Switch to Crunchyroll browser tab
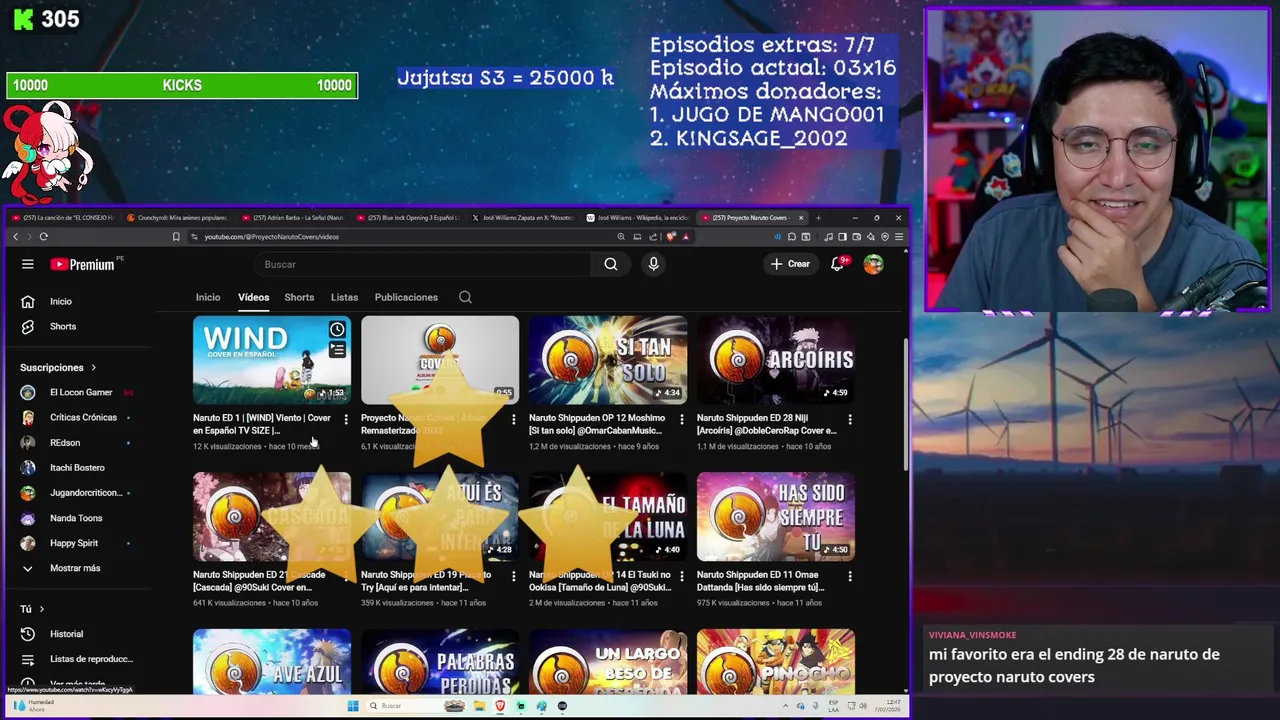 point(178,217)
